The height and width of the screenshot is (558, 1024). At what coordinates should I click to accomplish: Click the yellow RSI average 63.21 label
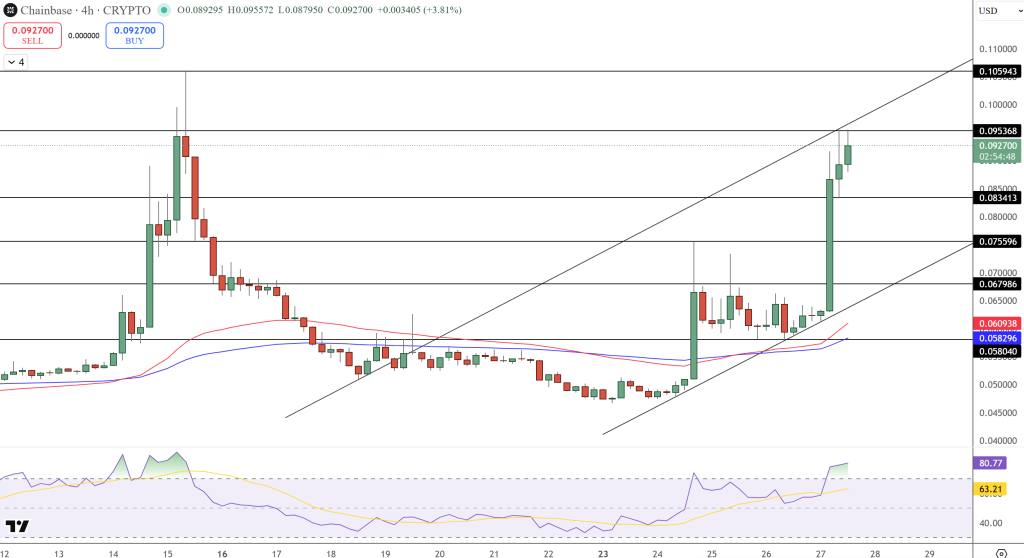[991, 489]
